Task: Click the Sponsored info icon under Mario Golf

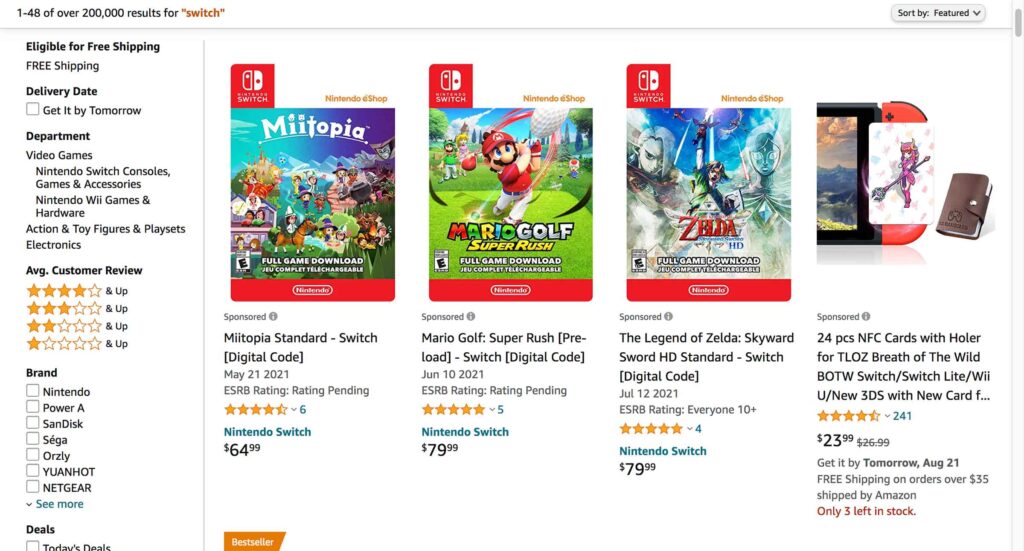Action: (x=471, y=317)
